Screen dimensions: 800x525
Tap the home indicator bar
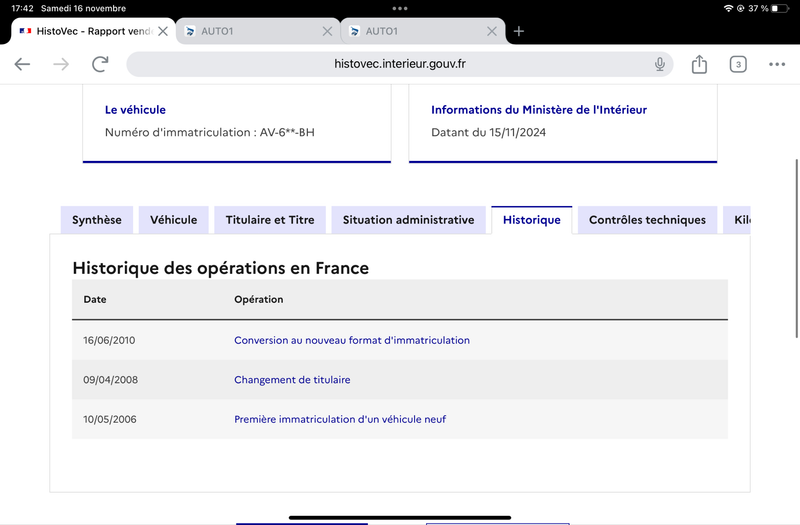click(x=399, y=517)
